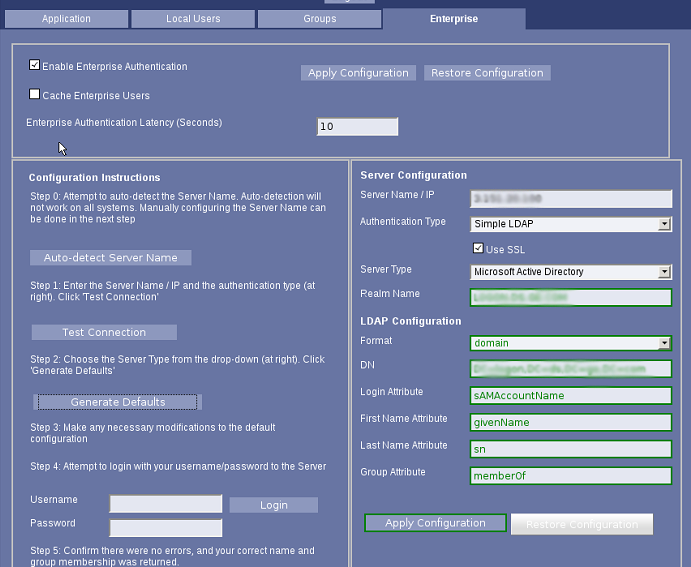
Task: Enable the Cache Enterprise Users checkbox
Action: pos(35,96)
